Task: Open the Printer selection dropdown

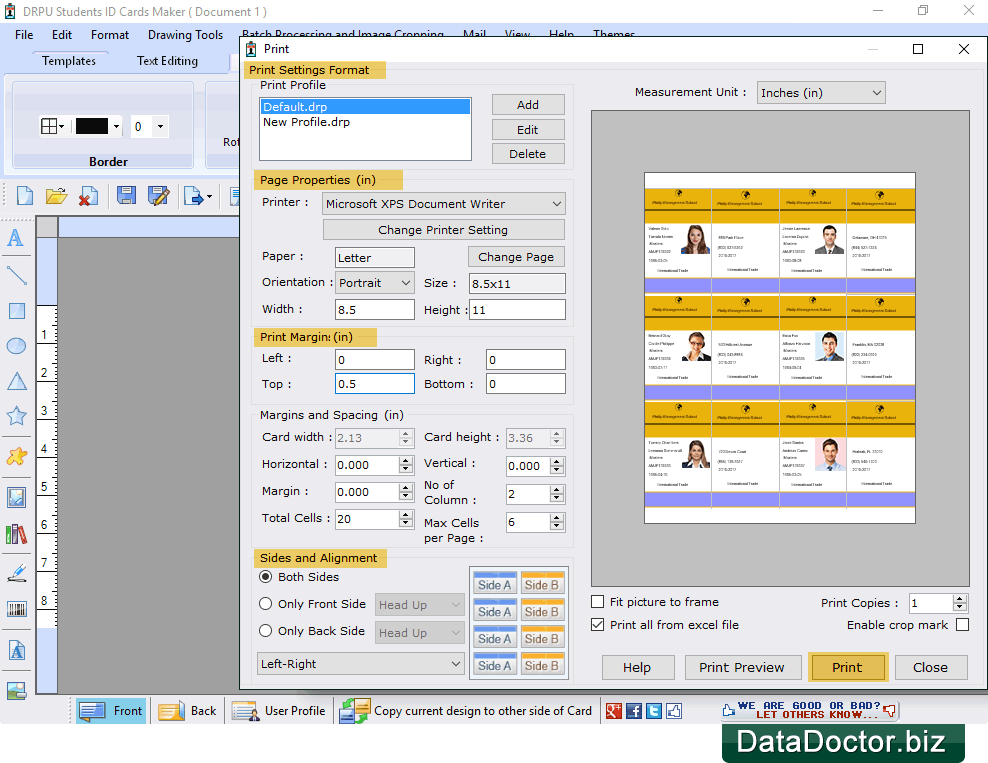Action: [x=444, y=204]
